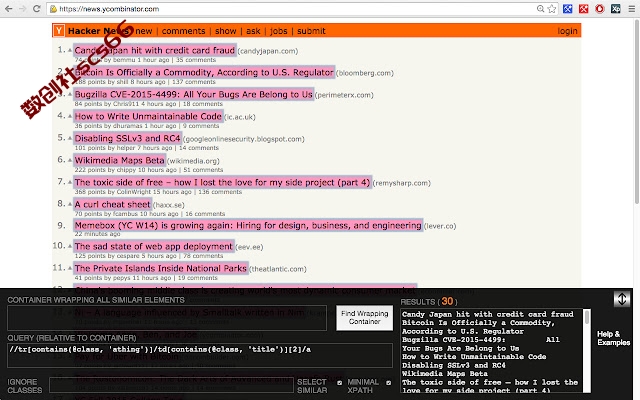Image resolution: width=640 pixels, height=400 pixels.
Task: Open the 'Wikimedia Maps Beta' link
Action: (120, 160)
